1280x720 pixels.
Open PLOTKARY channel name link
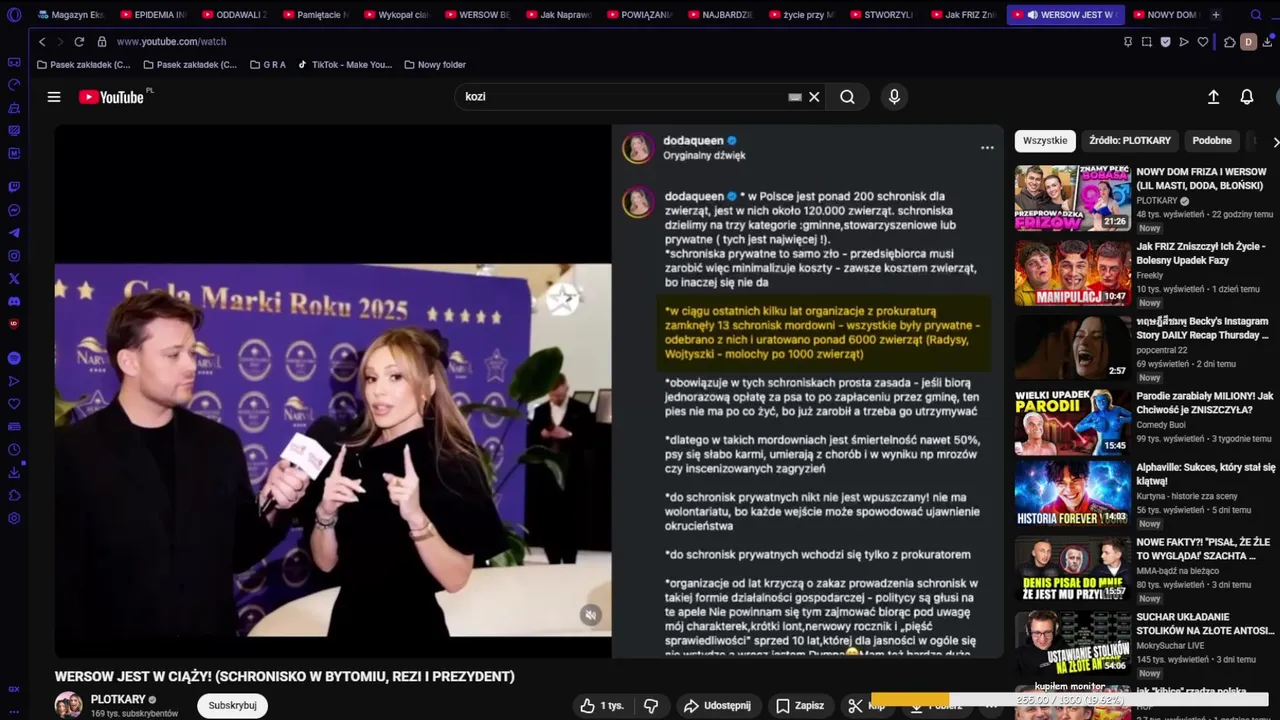pos(118,699)
